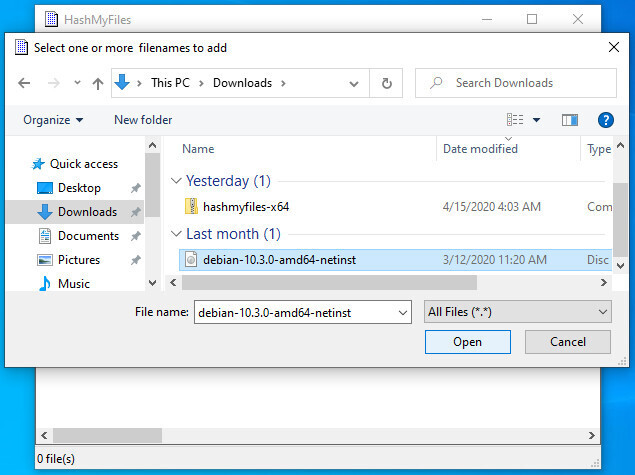Click the Open button
The height and width of the screenshot is (475, 635).
pyautogui.click(x=468, y=342)
